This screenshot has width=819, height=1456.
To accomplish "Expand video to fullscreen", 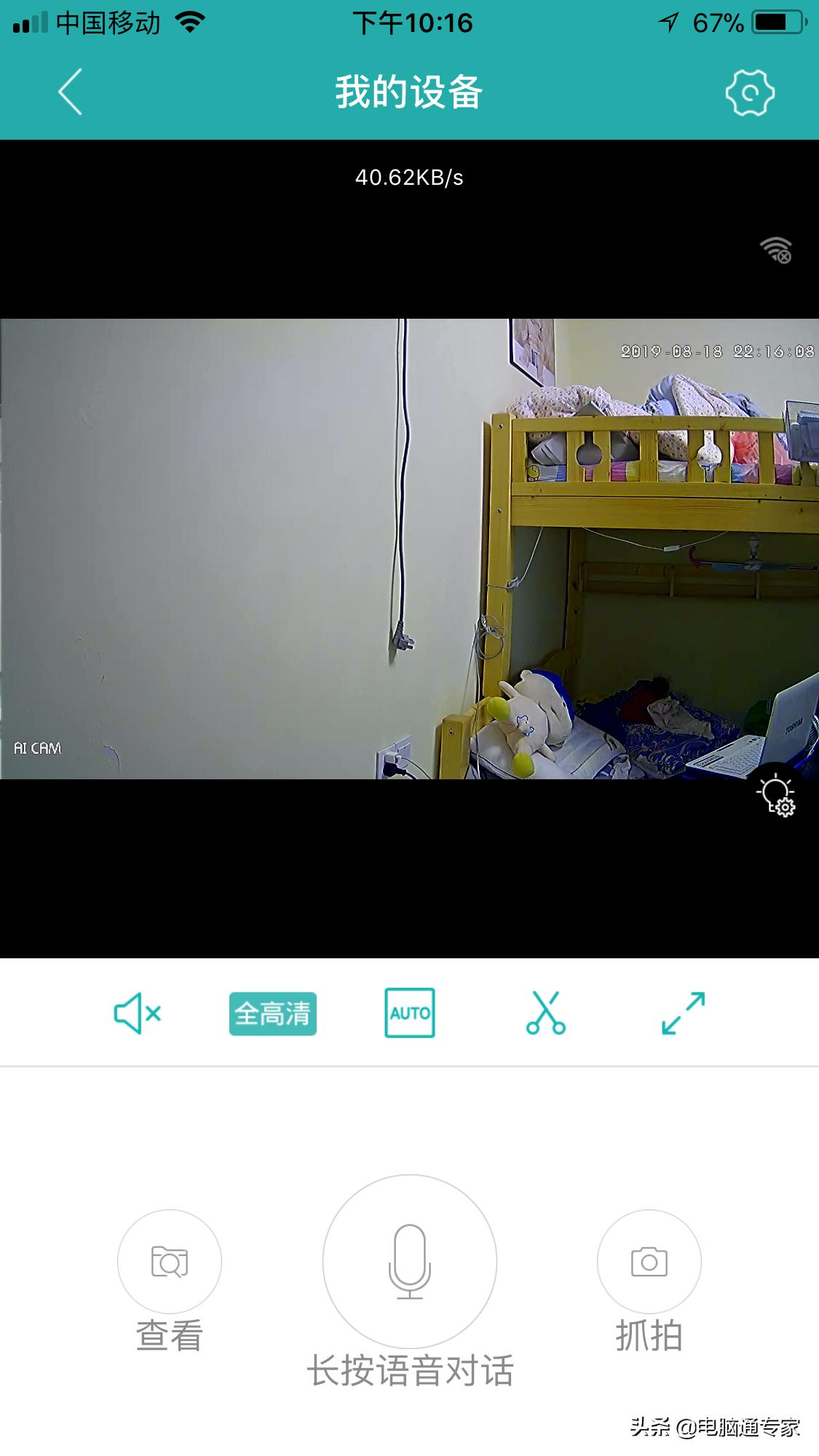I will point(683,1013).
